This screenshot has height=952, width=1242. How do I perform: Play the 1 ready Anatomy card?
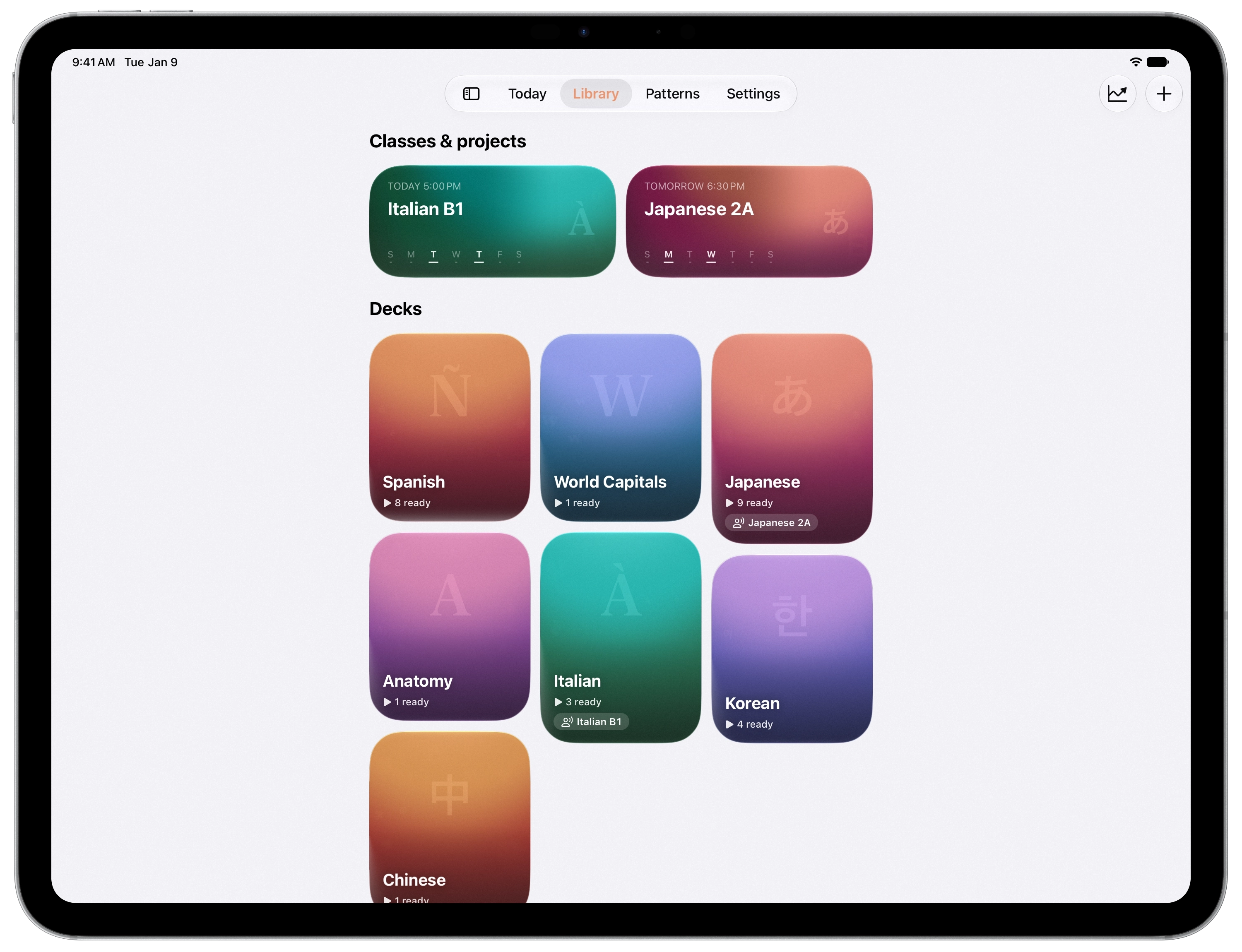406,702
